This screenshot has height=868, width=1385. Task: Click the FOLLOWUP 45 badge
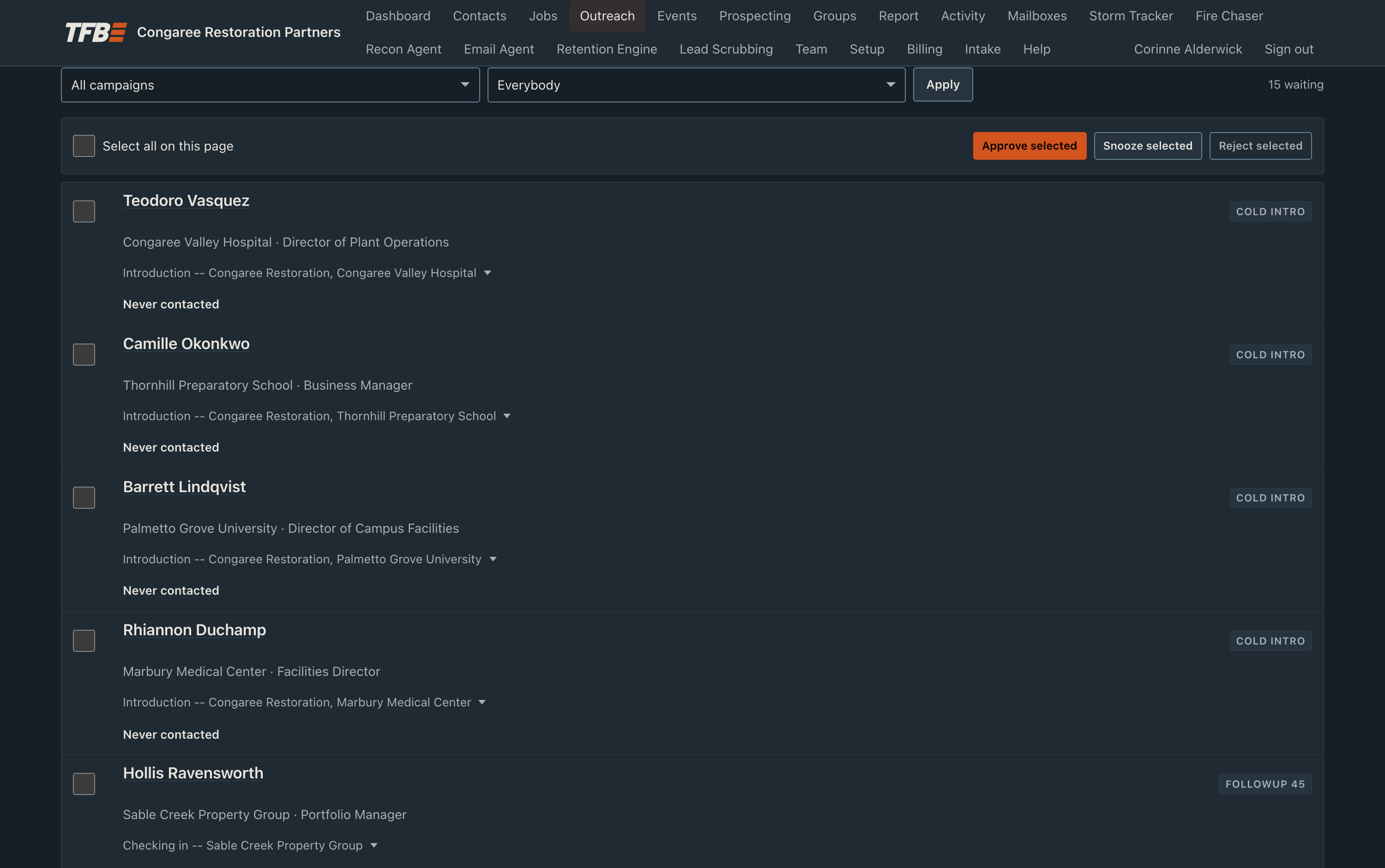click(x=1265, y=784)
